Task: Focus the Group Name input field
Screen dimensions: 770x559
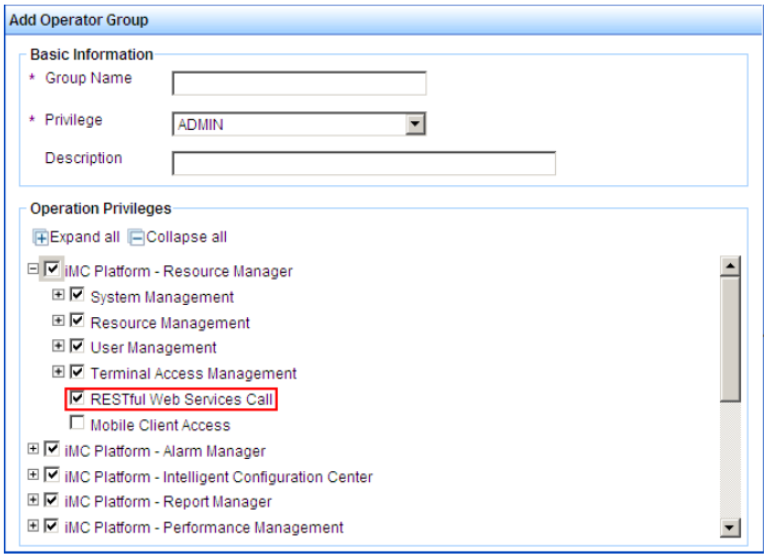Action: pyautogui.click(x=299, y=84)
